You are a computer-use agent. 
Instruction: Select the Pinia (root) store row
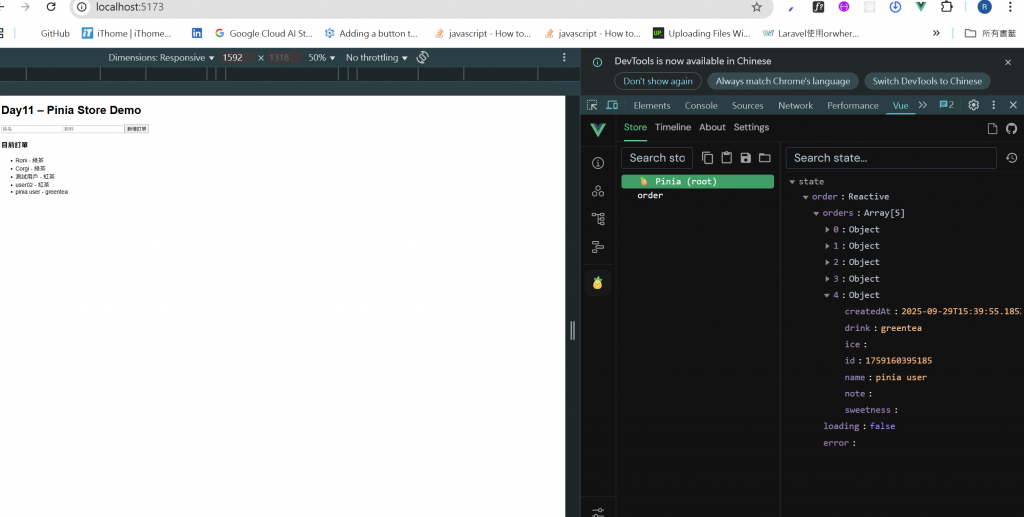pos(697,181)
